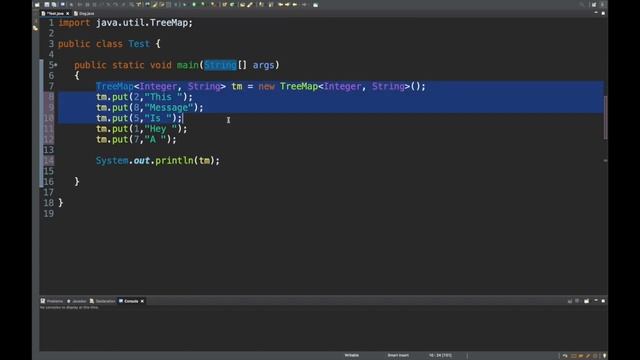
Task: Collapse the main method fold marker on line 5
Action: tap(56, 65)
